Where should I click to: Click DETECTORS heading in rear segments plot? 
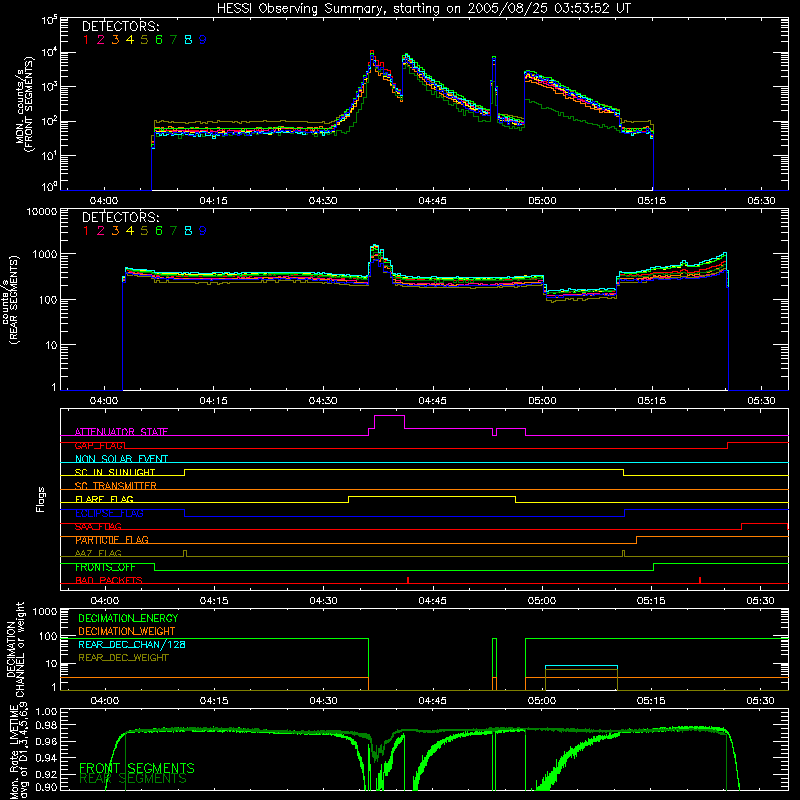(120, 217)
